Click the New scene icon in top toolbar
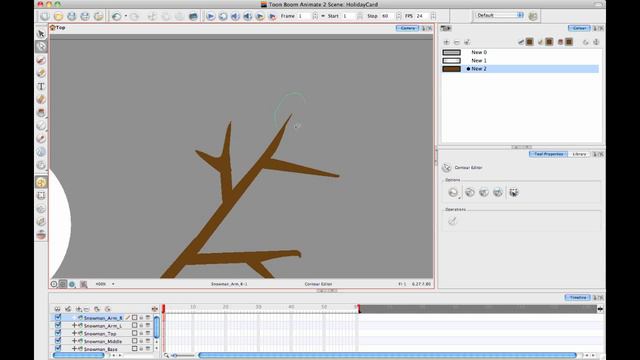640x360 pixels. [44, 16]
